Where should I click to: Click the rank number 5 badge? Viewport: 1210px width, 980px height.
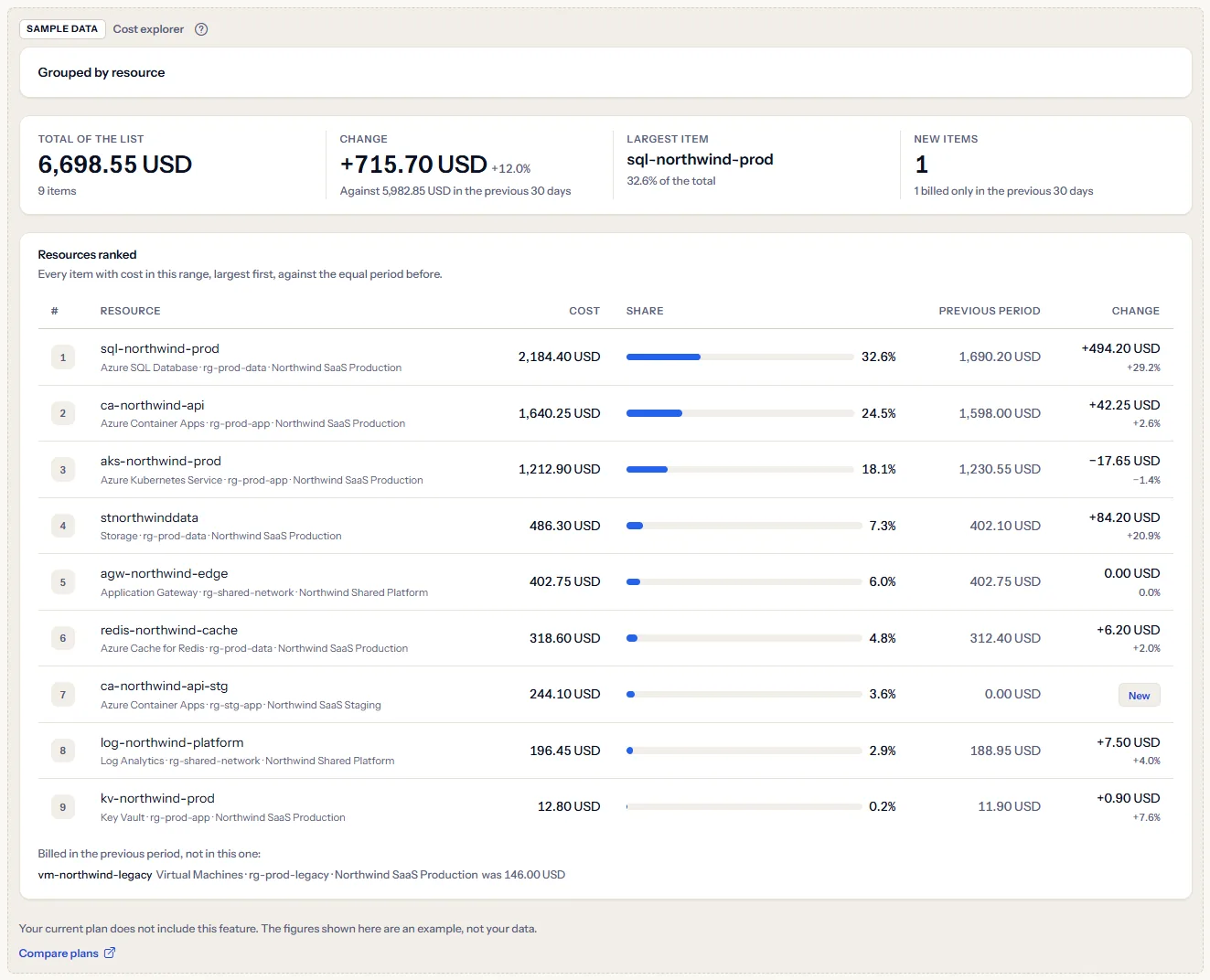pyautogui.click(x=63, y=582)
